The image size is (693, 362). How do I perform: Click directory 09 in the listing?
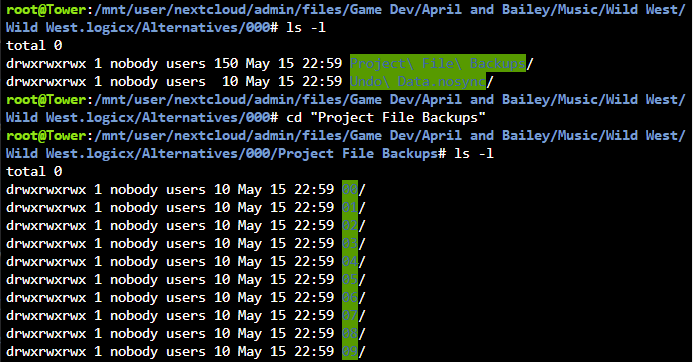point(350,351)
